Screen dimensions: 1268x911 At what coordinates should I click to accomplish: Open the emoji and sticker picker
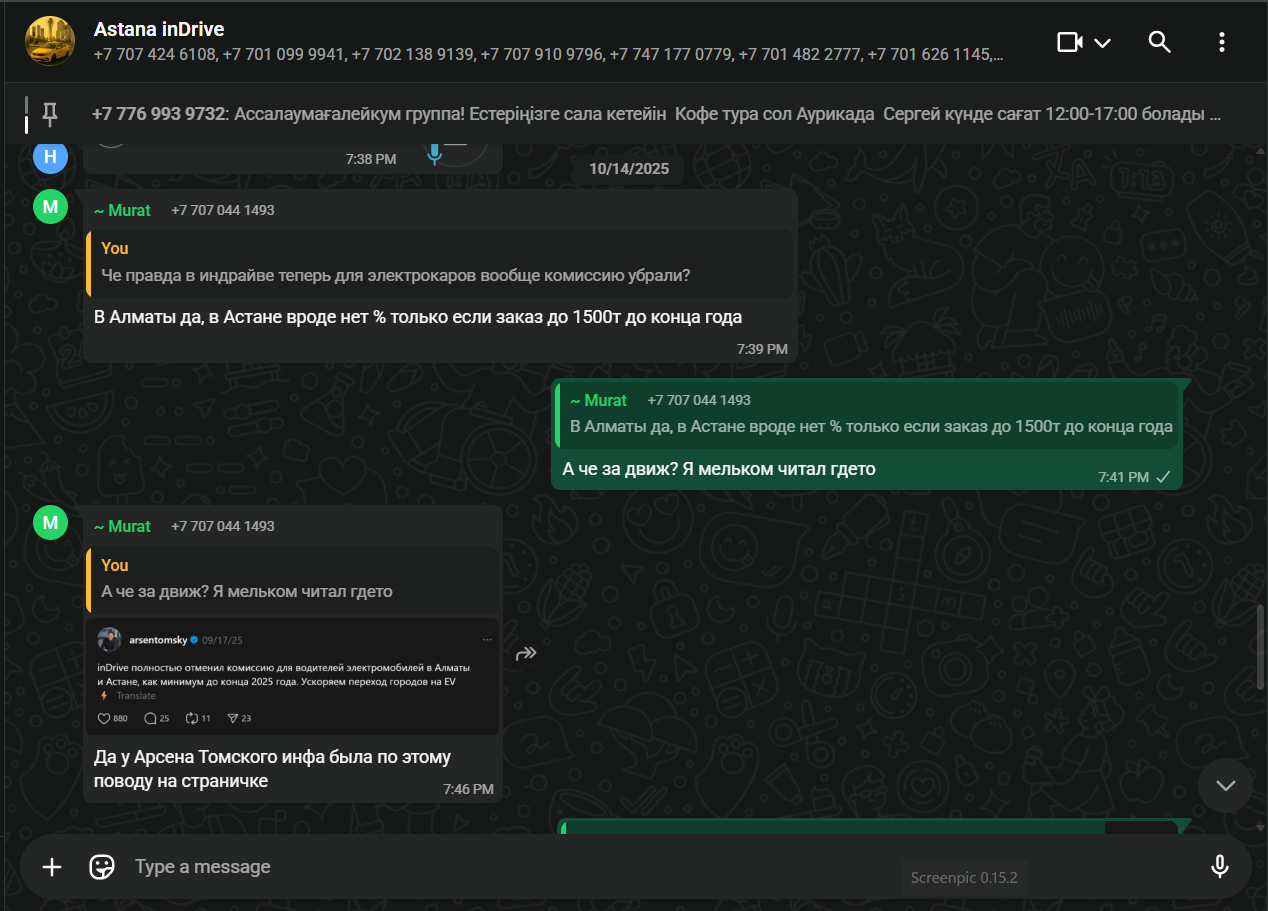click(x=102, y=867)
